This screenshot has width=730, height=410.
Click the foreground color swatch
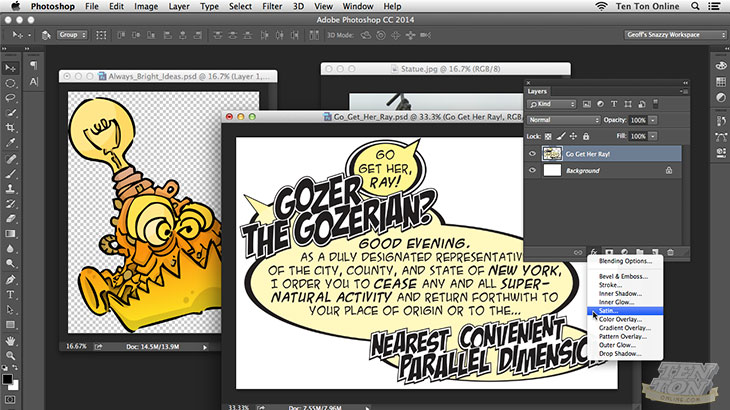click(8, 379)
